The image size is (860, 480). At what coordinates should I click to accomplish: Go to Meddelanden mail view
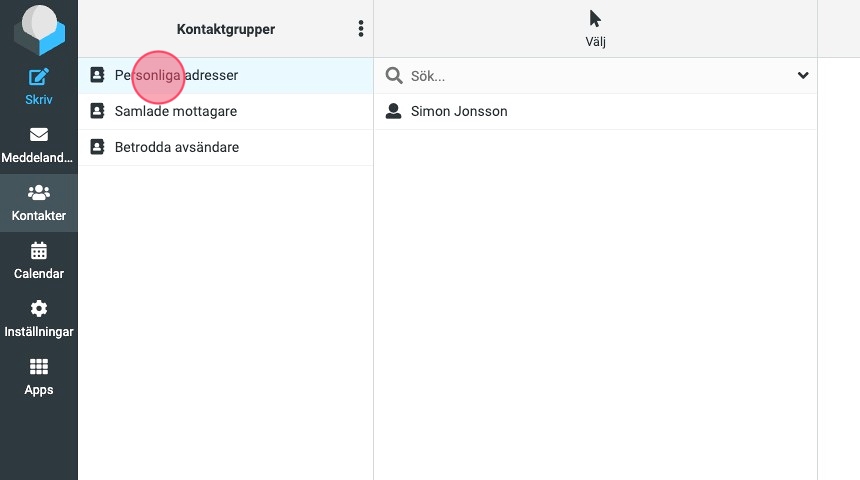[39, 145]
